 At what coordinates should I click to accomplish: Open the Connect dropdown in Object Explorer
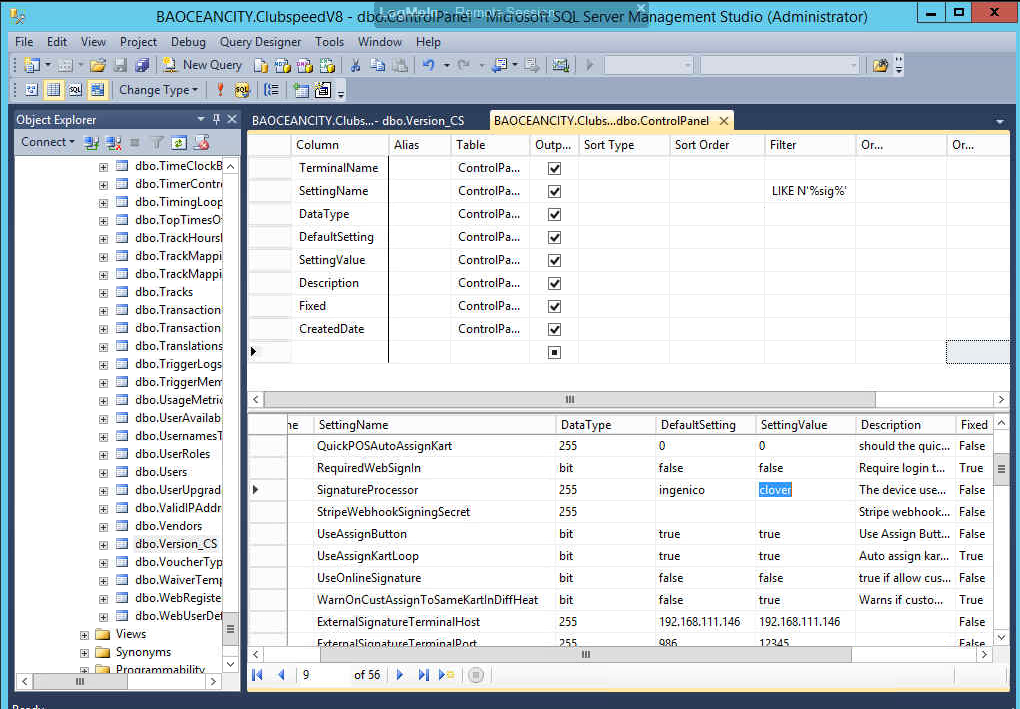coord(47,142)
